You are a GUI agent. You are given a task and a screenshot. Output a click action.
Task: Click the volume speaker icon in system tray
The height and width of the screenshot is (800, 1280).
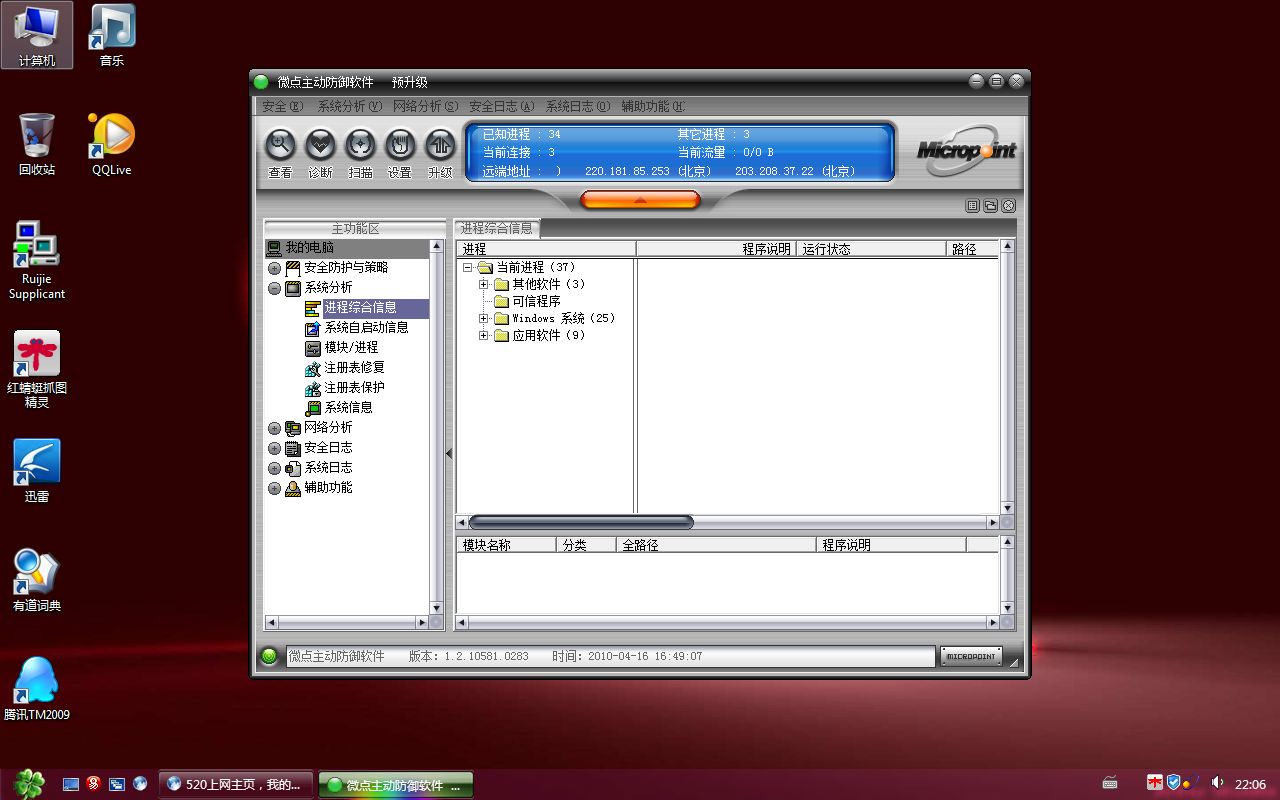point(1217,783)
